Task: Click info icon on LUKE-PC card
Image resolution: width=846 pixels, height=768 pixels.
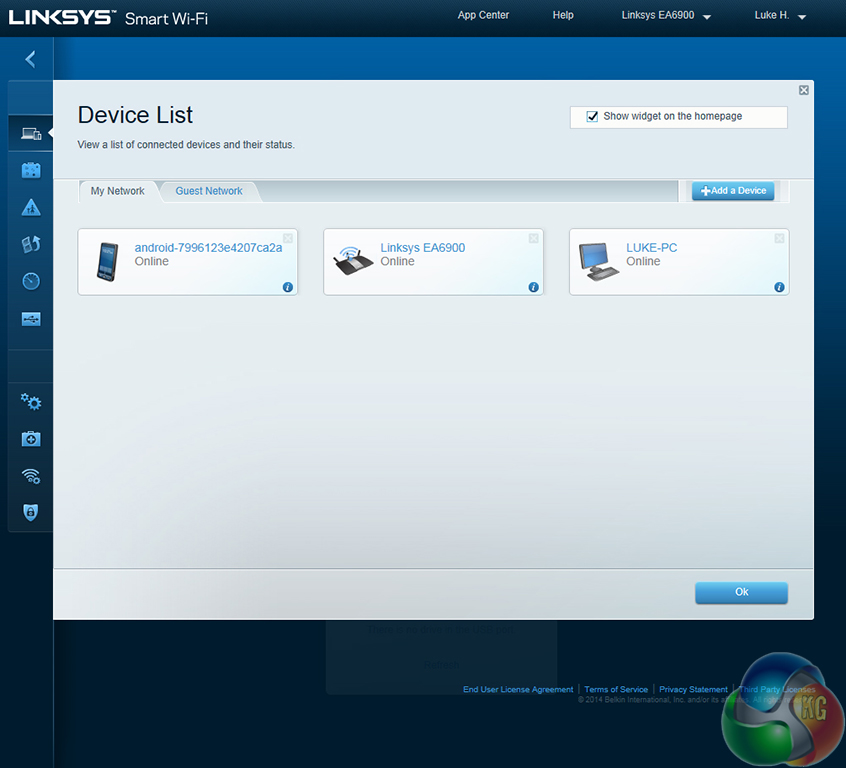Action: point(779,287)
